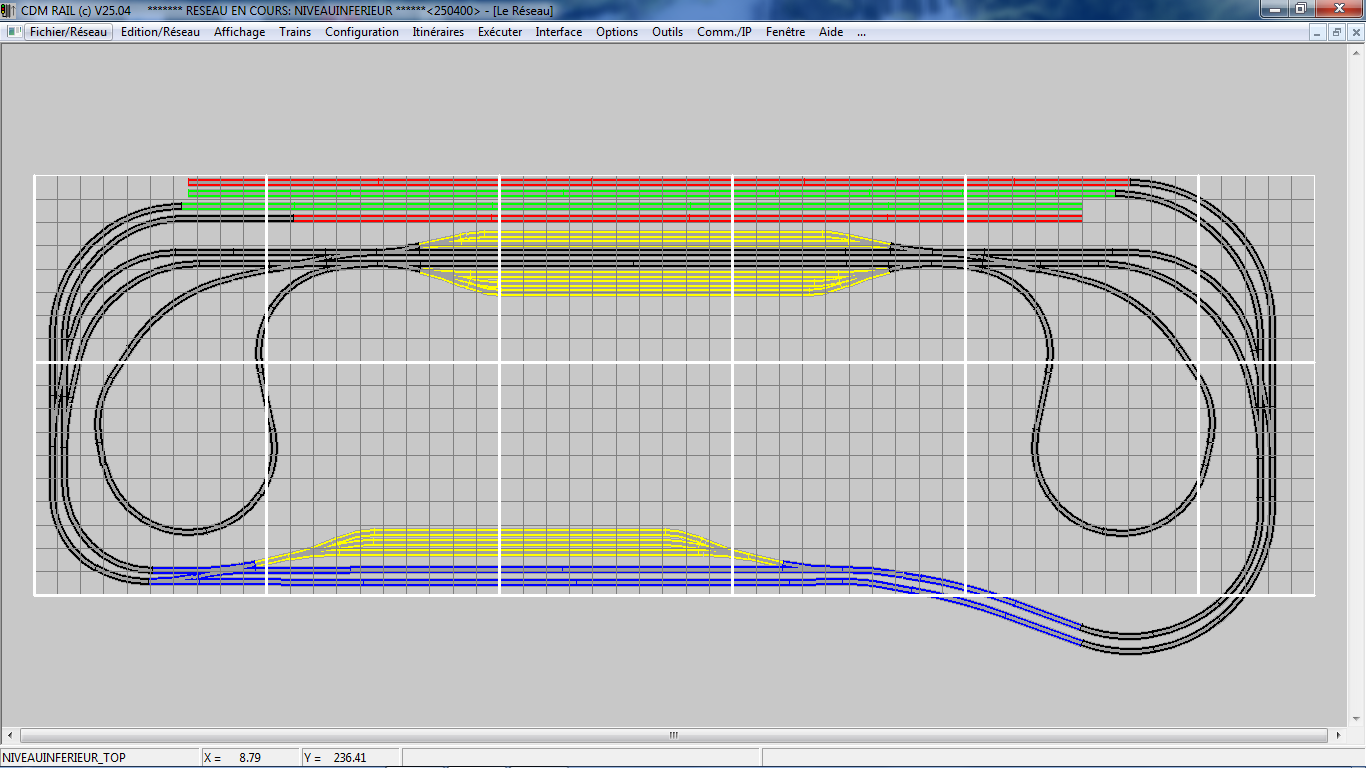
Task: Open the Itinéraires menu
Action: 438,32
